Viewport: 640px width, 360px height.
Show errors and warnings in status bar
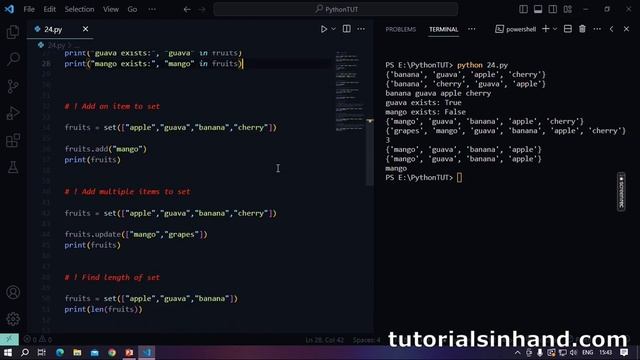pyautogui.click(x=38, y=339)
